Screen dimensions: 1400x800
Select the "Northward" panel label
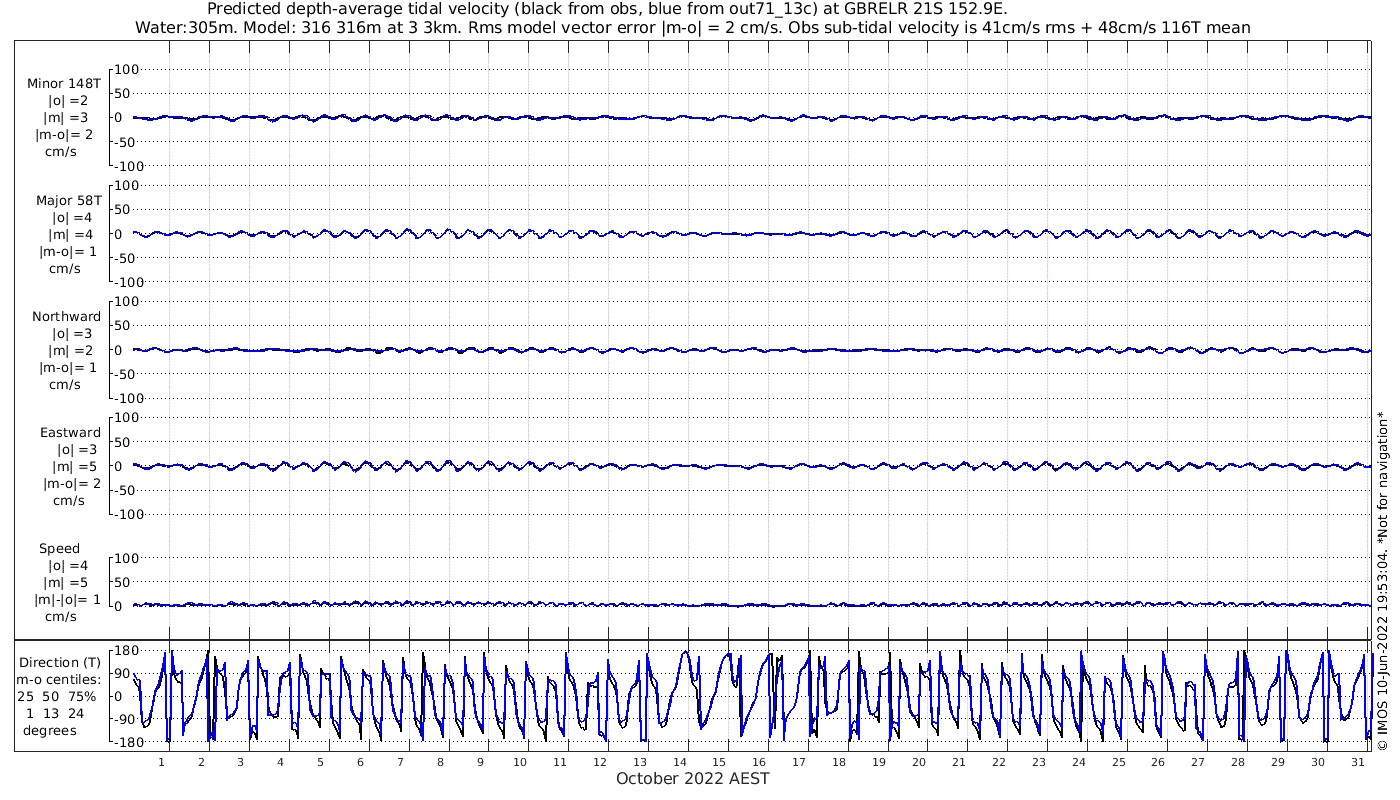coord(67,316)
